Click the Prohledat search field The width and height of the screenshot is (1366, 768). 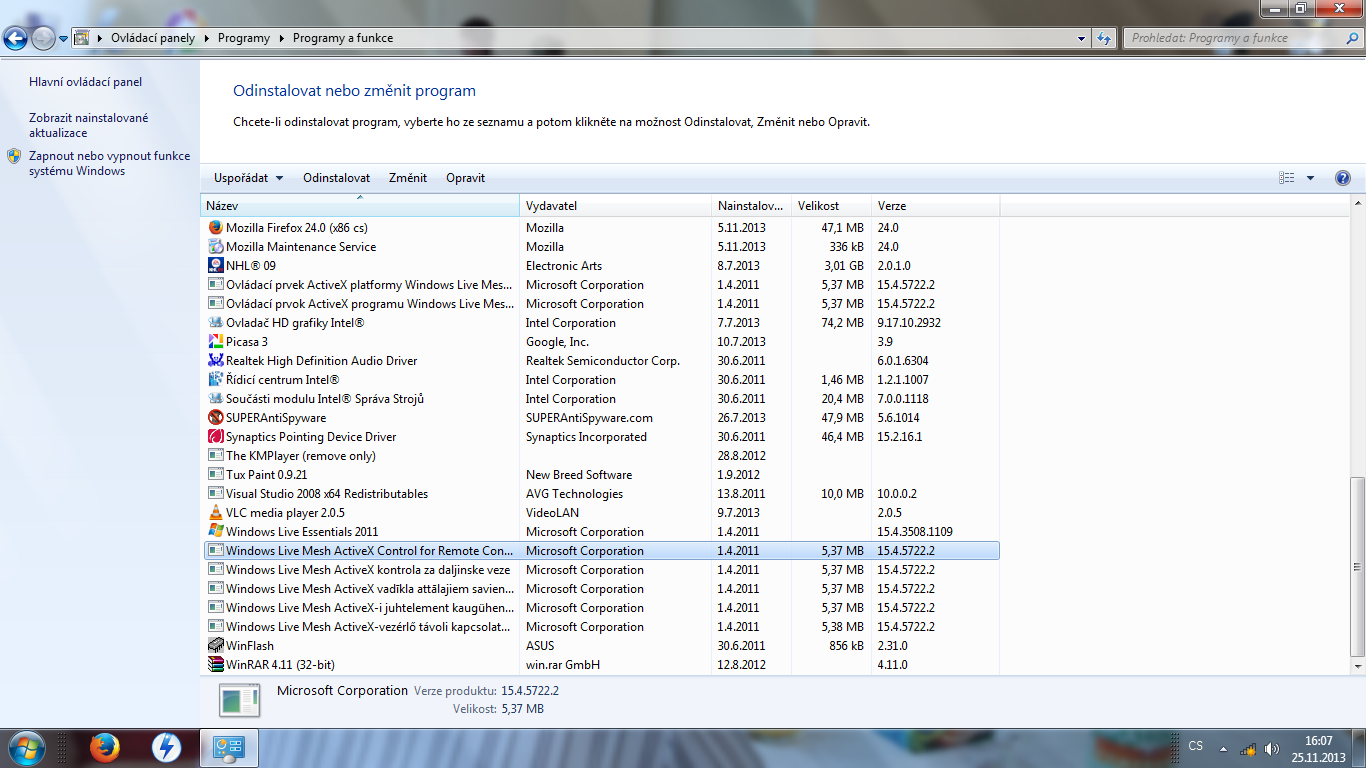[1235, 38]
